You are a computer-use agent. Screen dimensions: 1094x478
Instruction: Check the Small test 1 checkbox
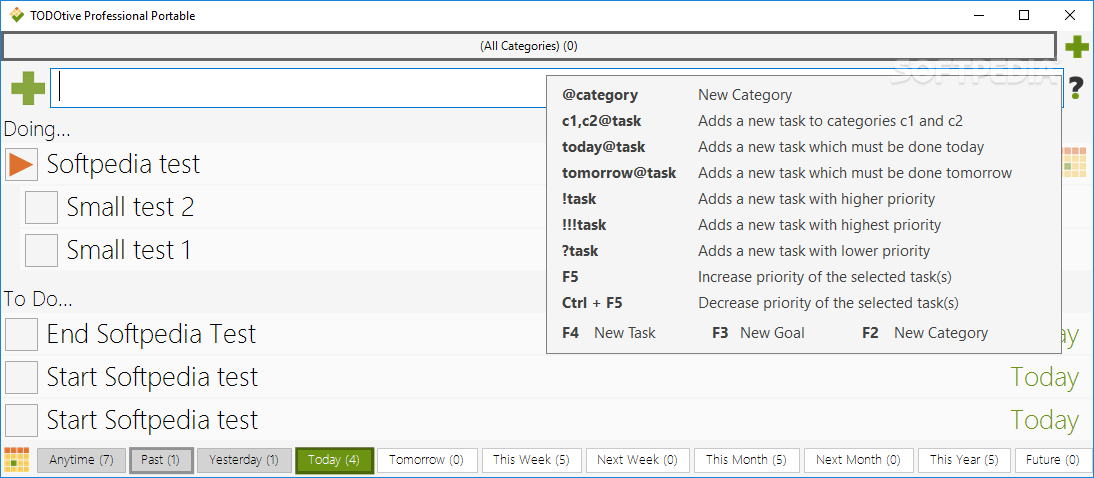(41, 250)
